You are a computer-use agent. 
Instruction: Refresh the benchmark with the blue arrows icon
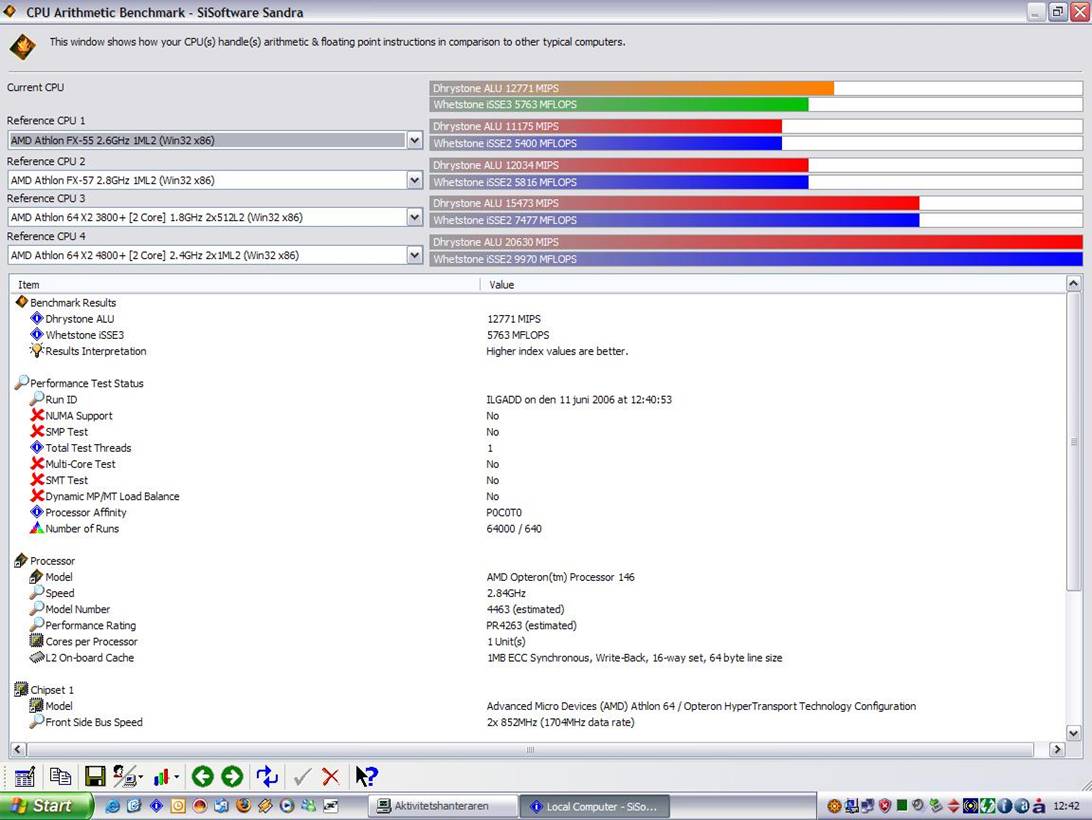click(267, 776)
